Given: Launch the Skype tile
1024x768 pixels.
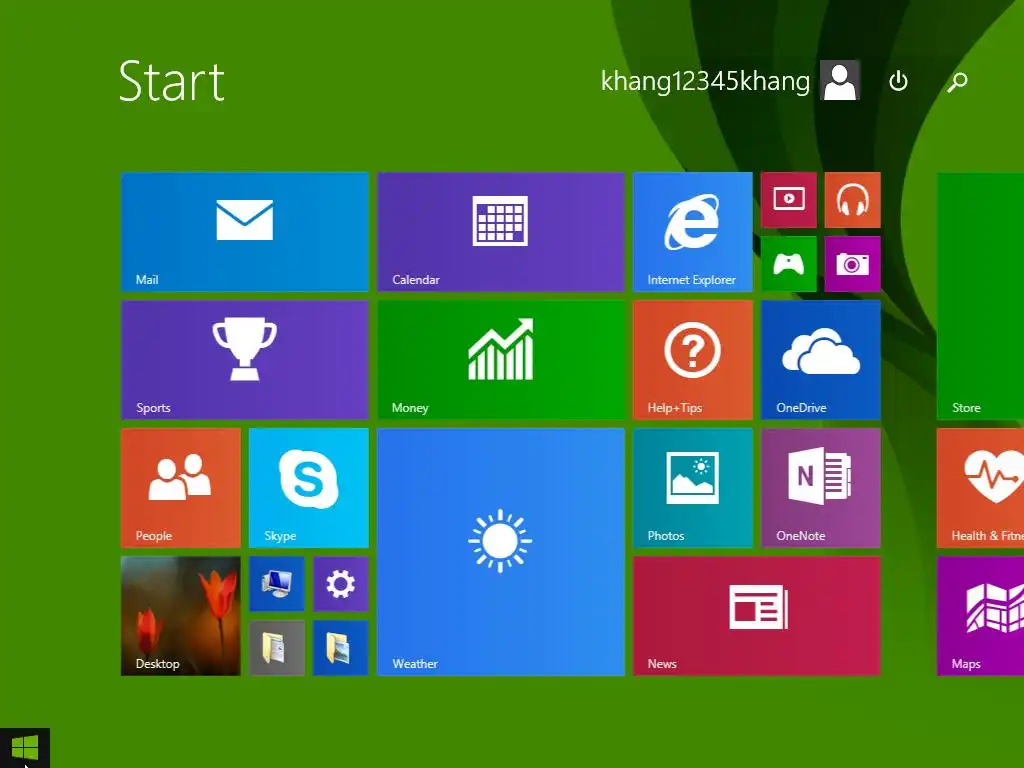Looking at the screenshot, I should pos(309,488).
